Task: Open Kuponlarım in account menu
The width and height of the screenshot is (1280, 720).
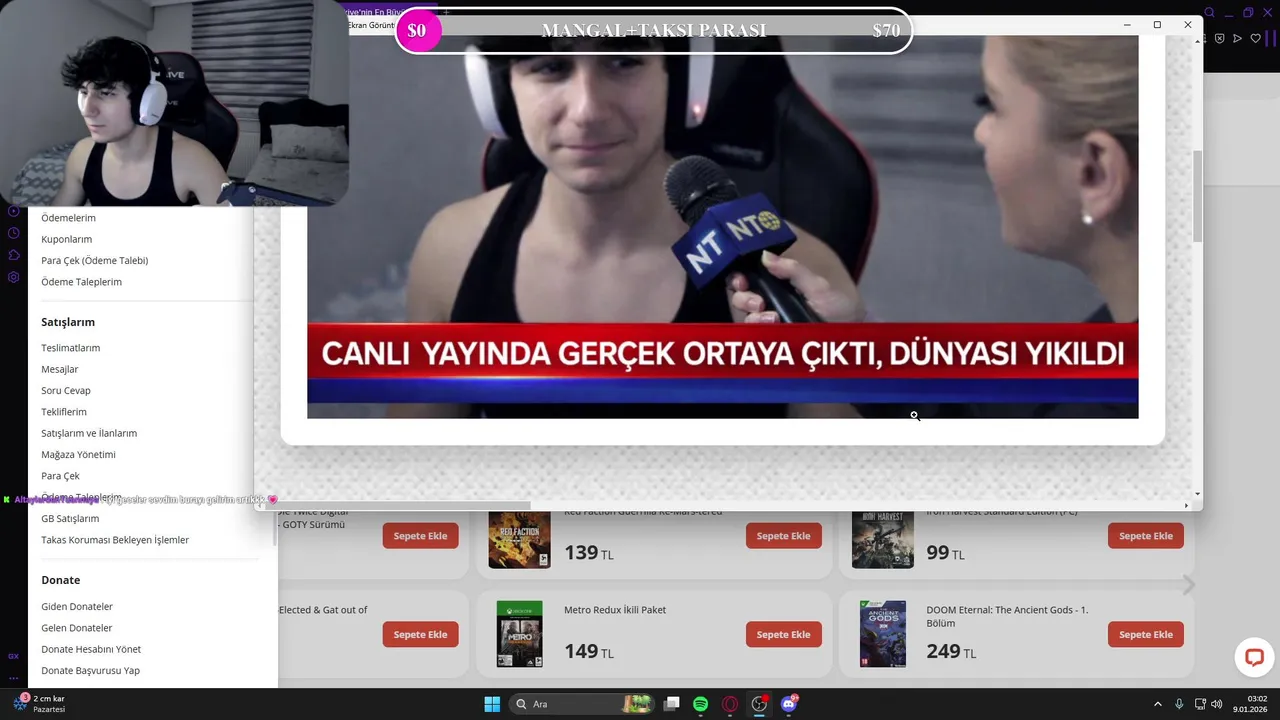Action: (66, 239)
